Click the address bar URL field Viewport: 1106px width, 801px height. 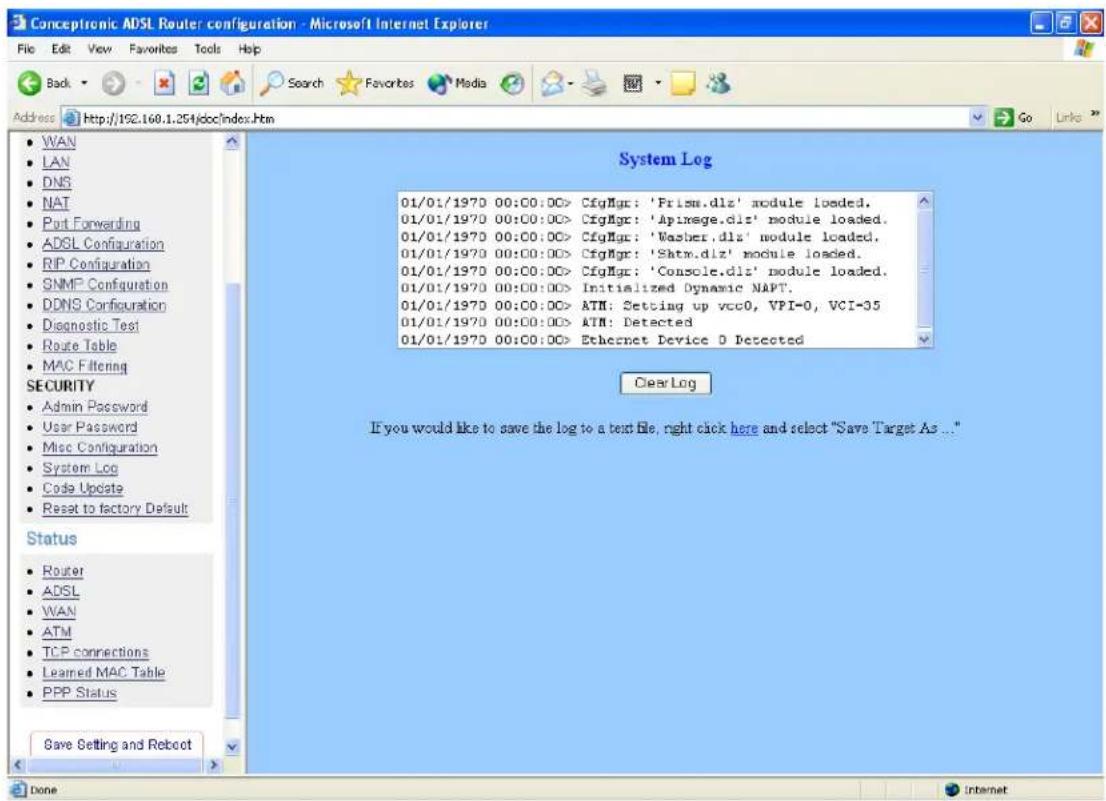point(522,118)
